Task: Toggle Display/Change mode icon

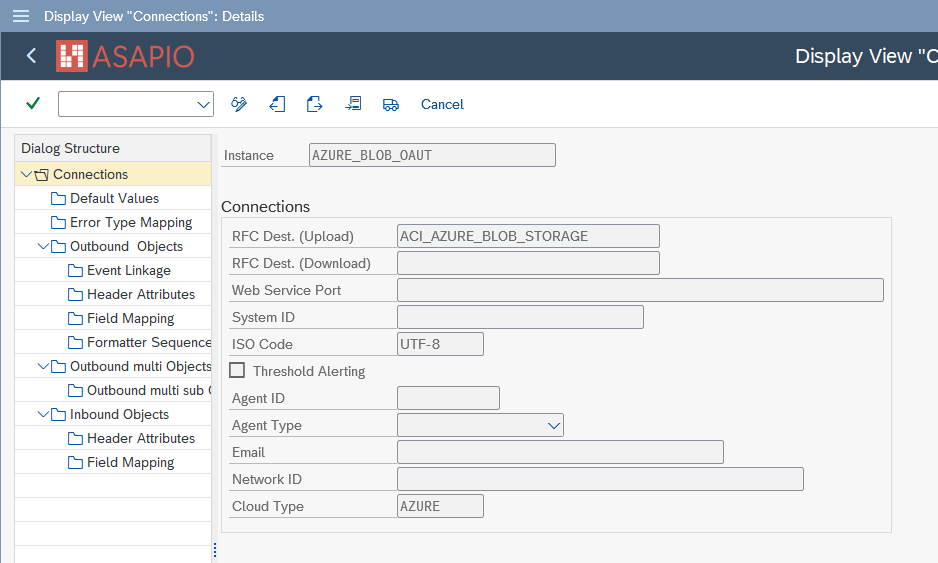Action: tap(239, 104)
